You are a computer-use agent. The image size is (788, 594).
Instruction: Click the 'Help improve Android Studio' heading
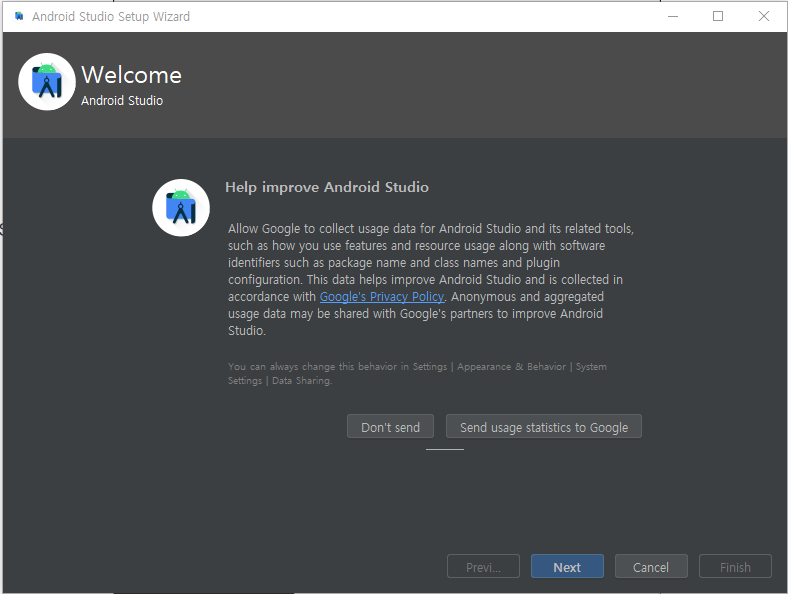click(x=327, y=187)
